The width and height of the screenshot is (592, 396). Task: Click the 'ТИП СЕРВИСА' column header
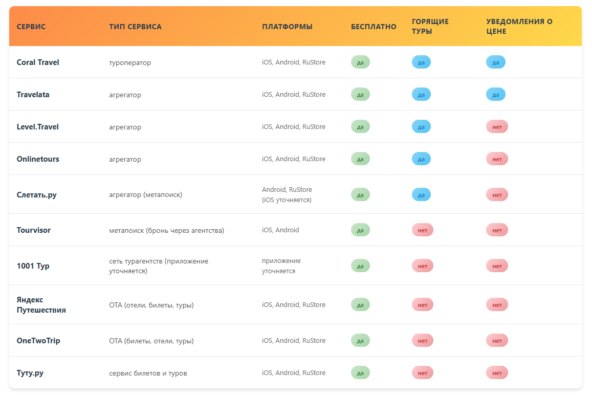pyautogui.click(x=135, y=27)
